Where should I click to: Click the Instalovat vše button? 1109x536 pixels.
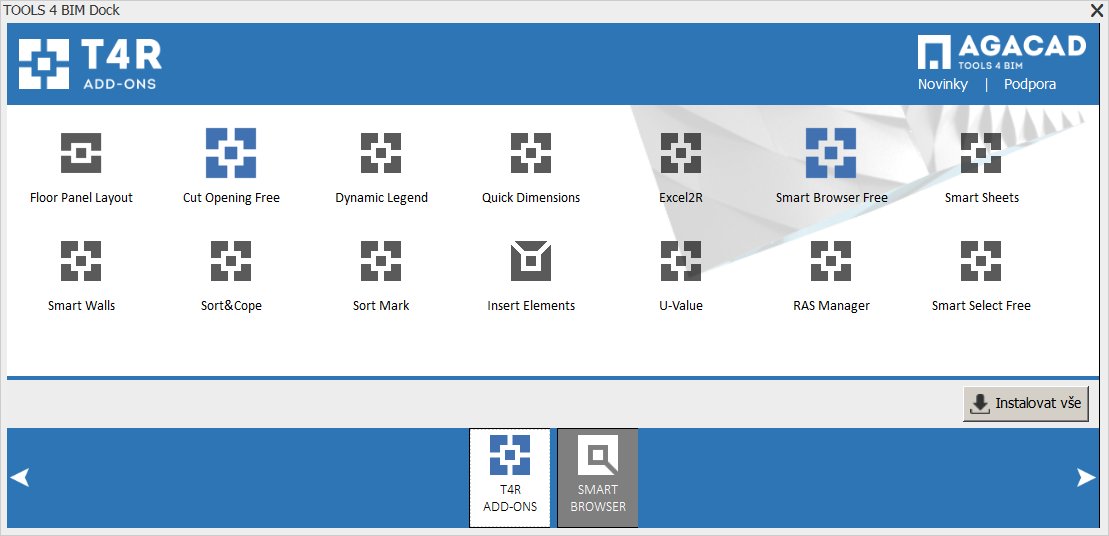[1026, 404]
